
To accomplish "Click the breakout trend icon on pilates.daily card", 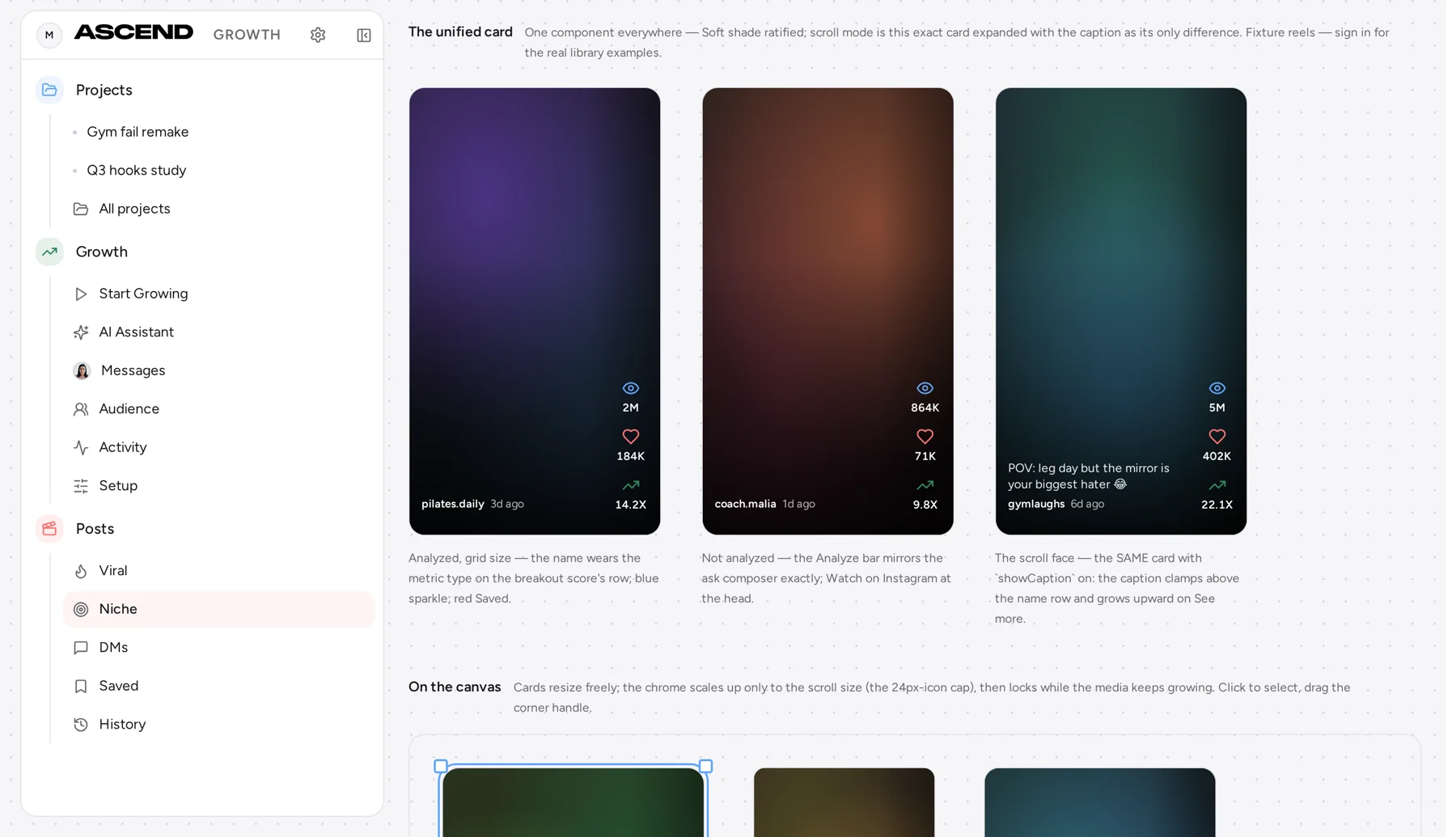I will coord(631,485).
